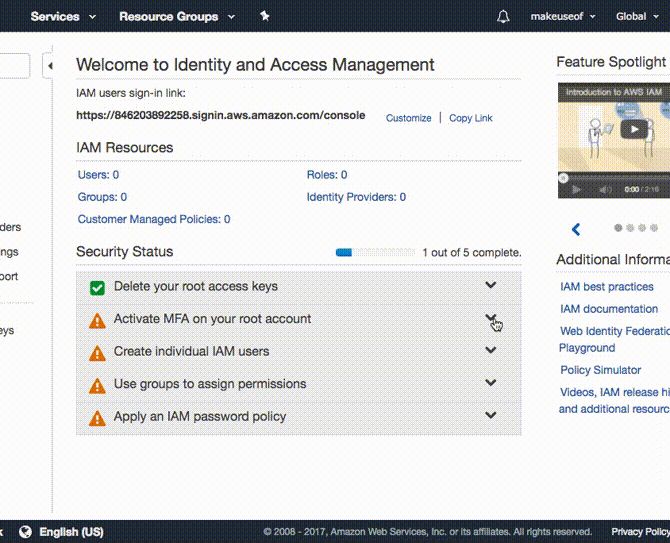670x543 pixels.
Task: Open the Users: 0 resource link
Action: click(98, 175)
